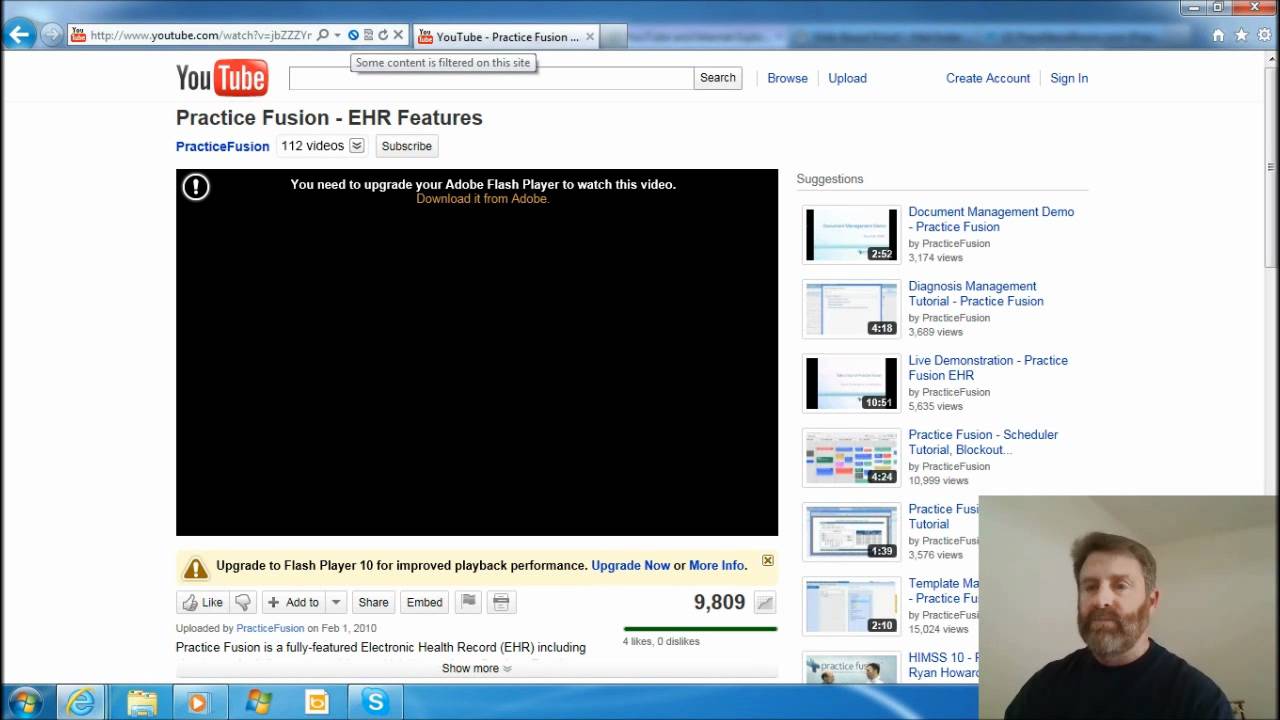
Task: Click the Stop icon in address bar
Action: 398,35
